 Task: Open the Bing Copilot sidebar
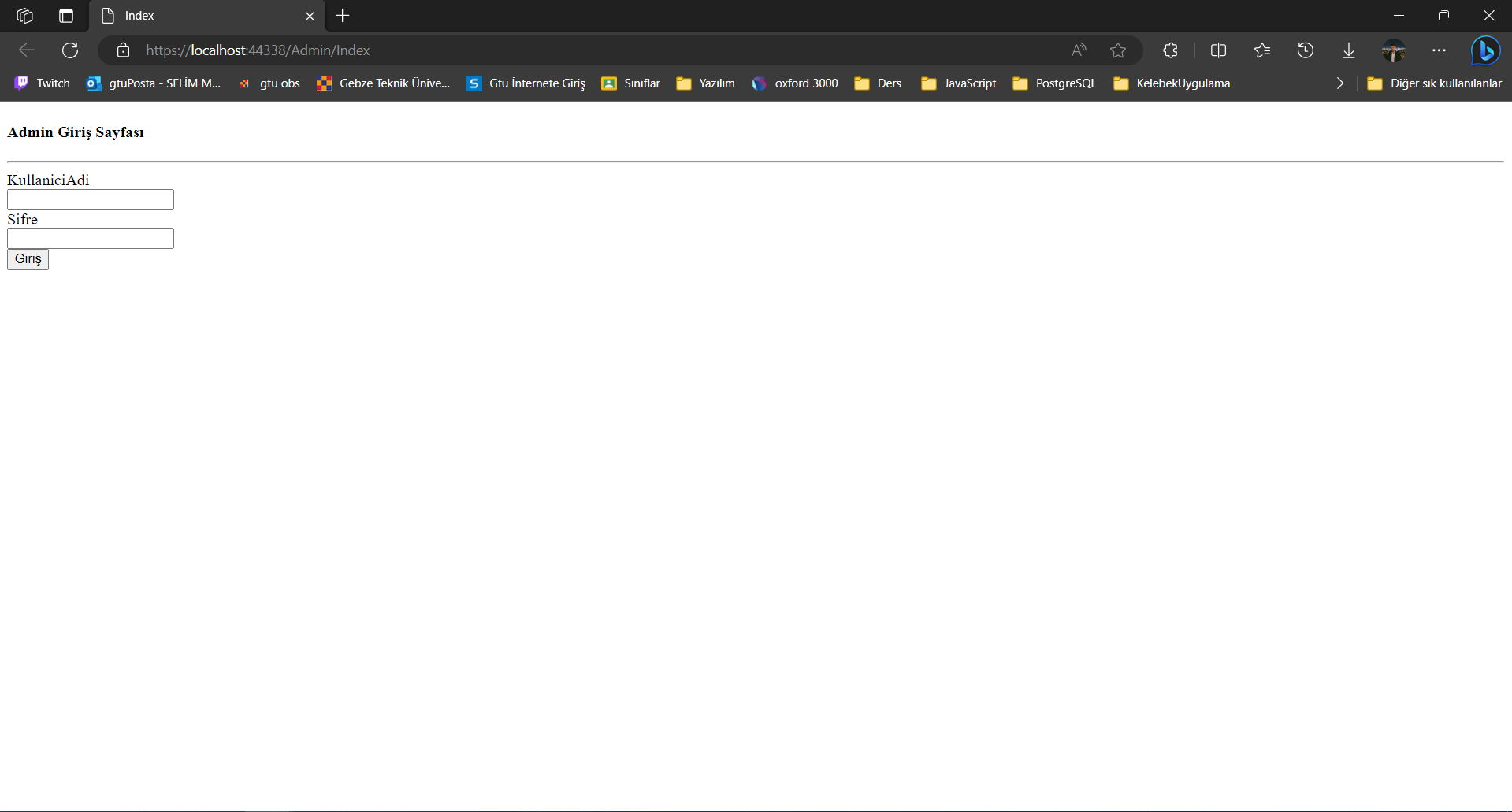point(1486,50)
